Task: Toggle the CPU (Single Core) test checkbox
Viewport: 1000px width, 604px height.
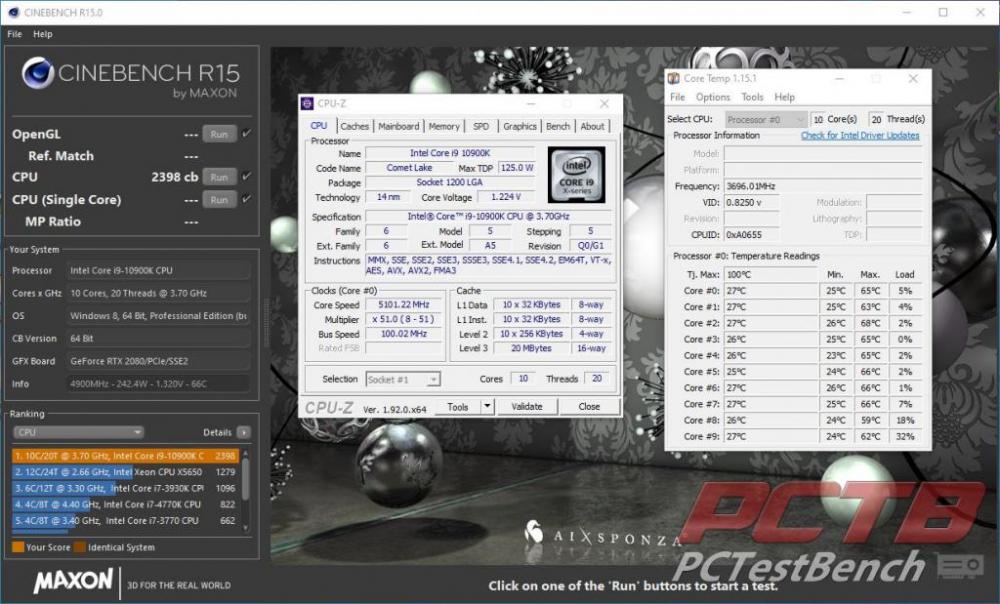Action: click(x=246, y=198)
